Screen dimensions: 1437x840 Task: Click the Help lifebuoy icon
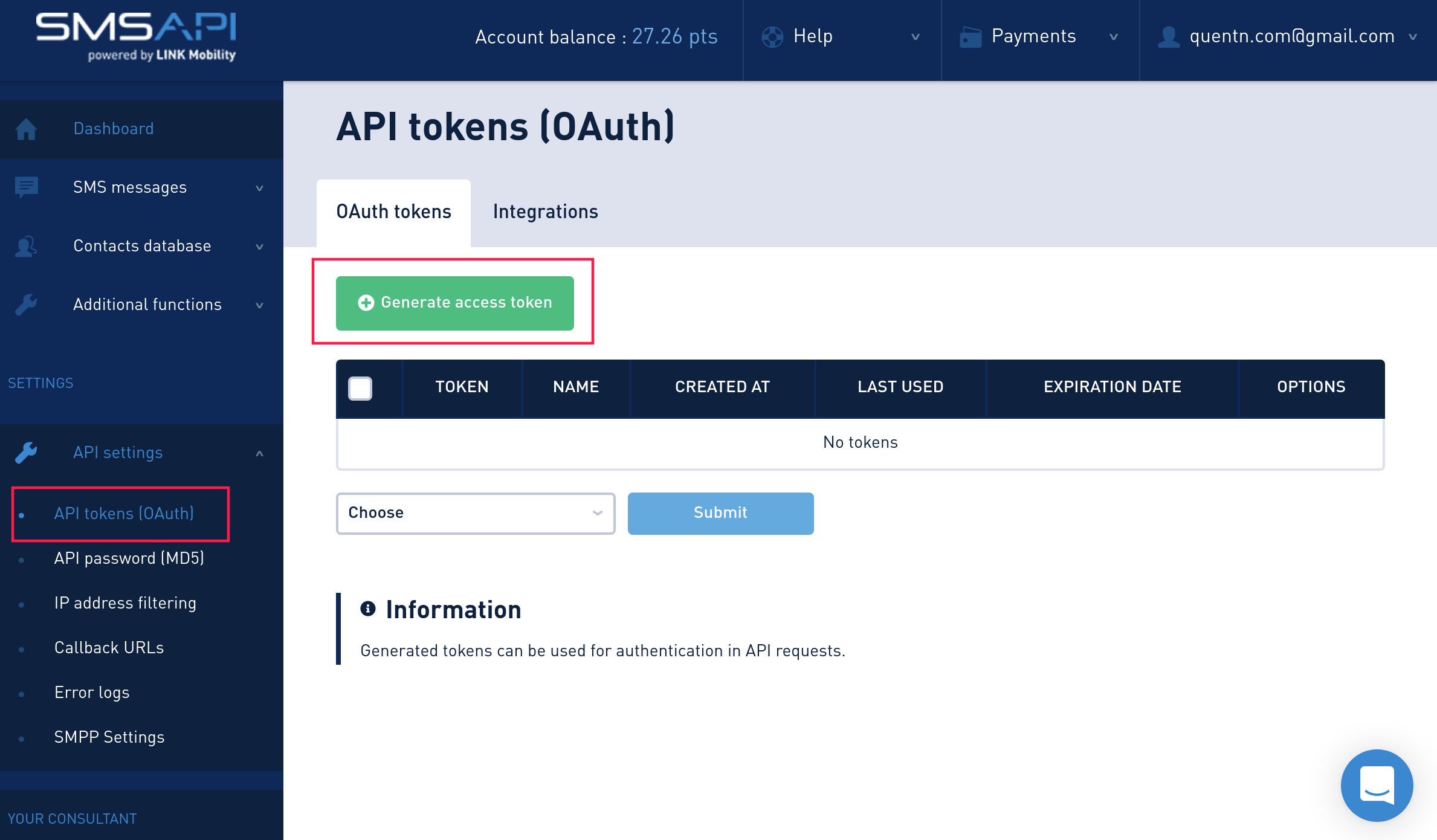coord(772,37)
